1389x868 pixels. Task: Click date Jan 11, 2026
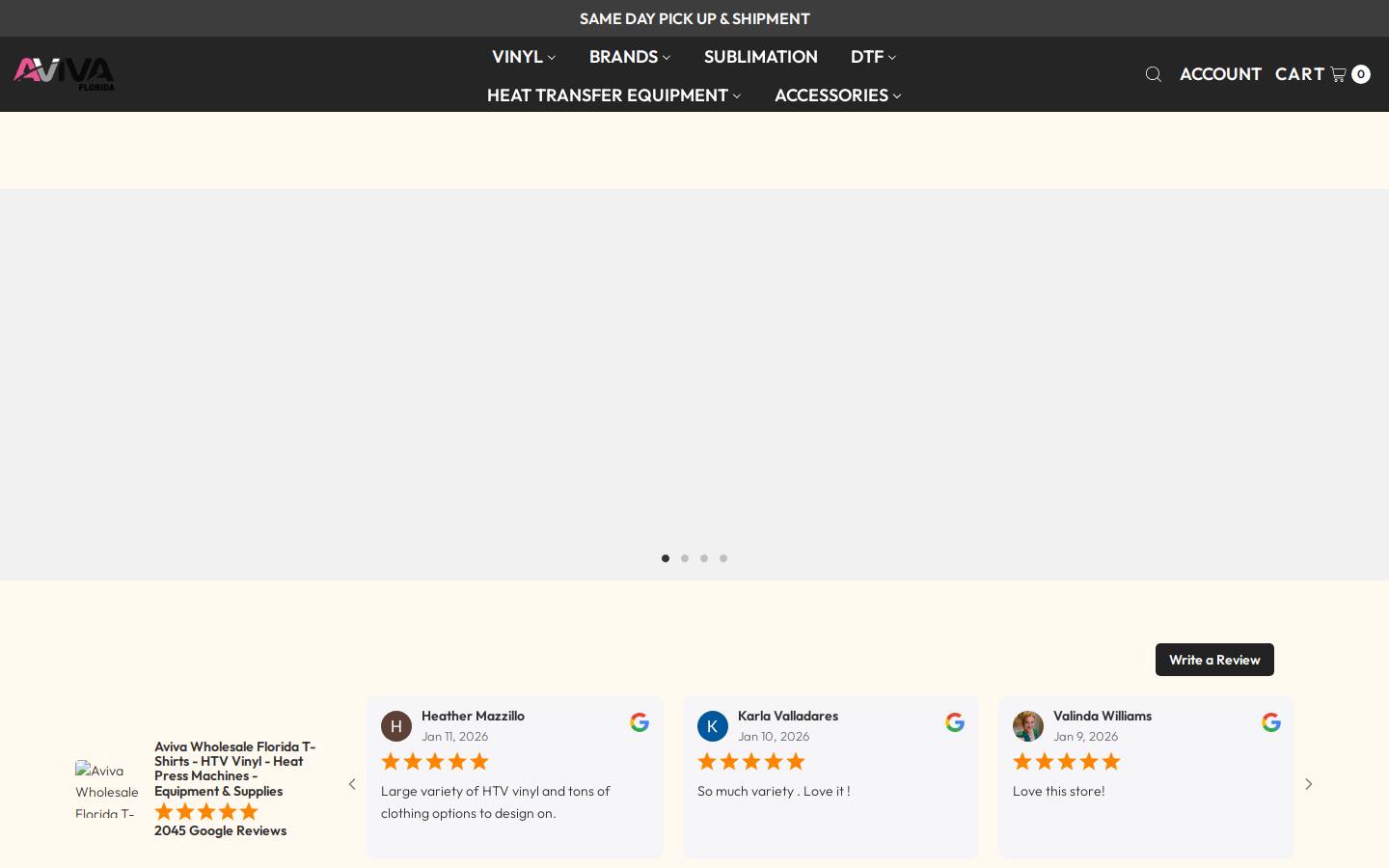point(454,736)
